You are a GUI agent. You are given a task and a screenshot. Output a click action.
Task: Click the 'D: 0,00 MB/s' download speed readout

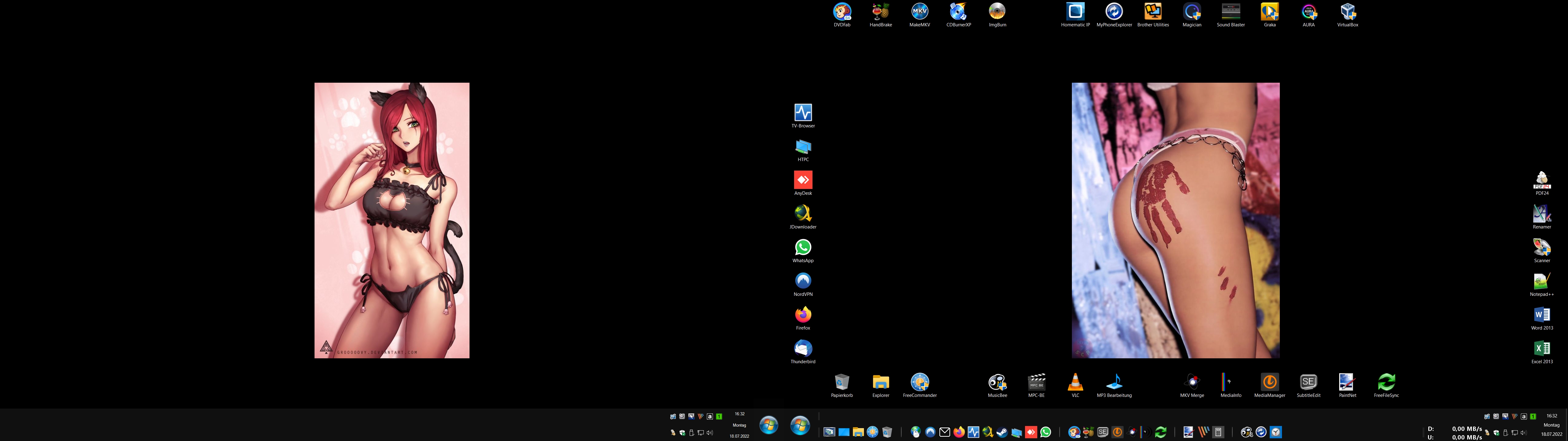pos(1455,429)
